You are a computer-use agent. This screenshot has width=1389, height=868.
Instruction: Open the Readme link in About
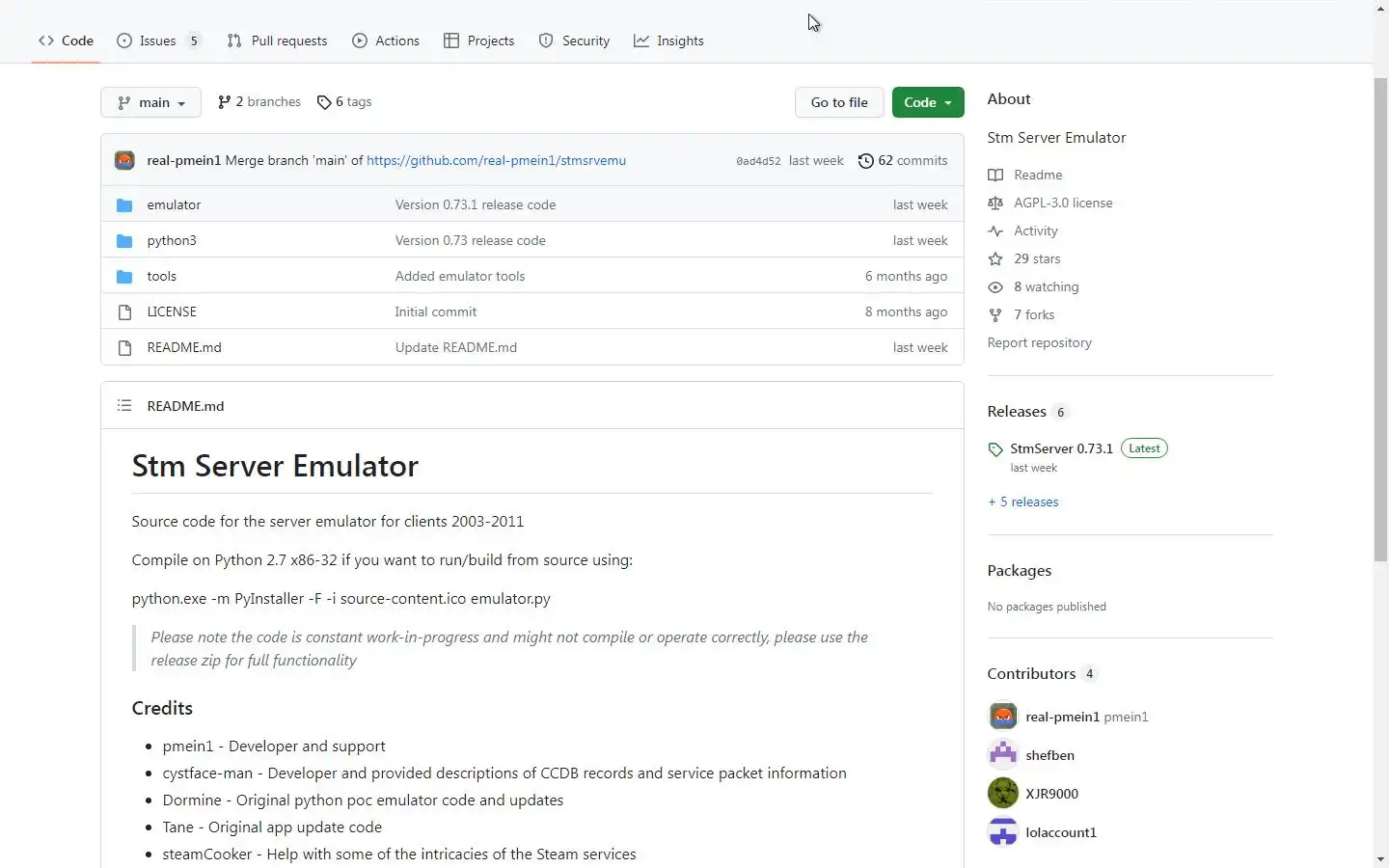tap(1038, 175)
